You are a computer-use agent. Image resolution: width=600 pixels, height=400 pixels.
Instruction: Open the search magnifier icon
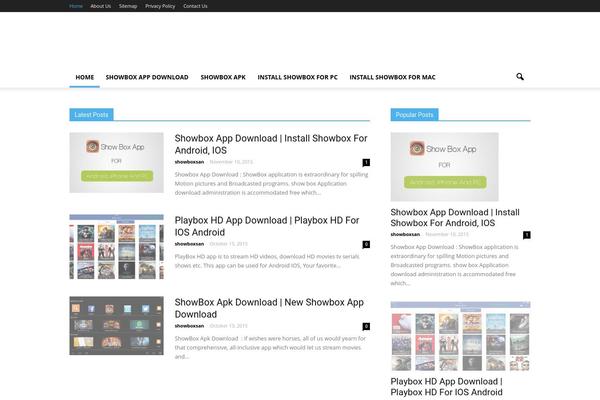pos(520,77)
